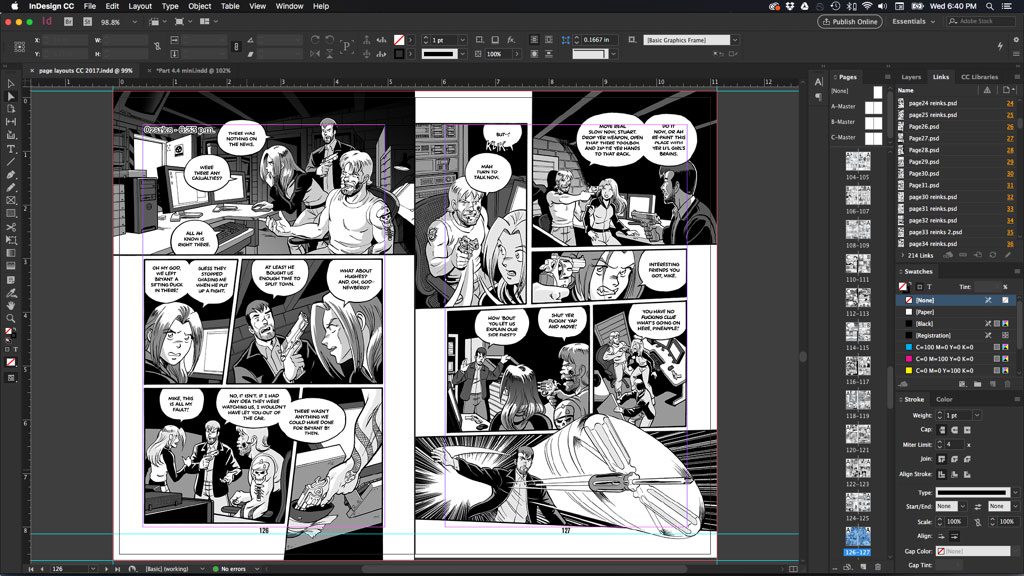Set stroke cap to Projecting Cap

pyautogui.click(x=967, y=430)
